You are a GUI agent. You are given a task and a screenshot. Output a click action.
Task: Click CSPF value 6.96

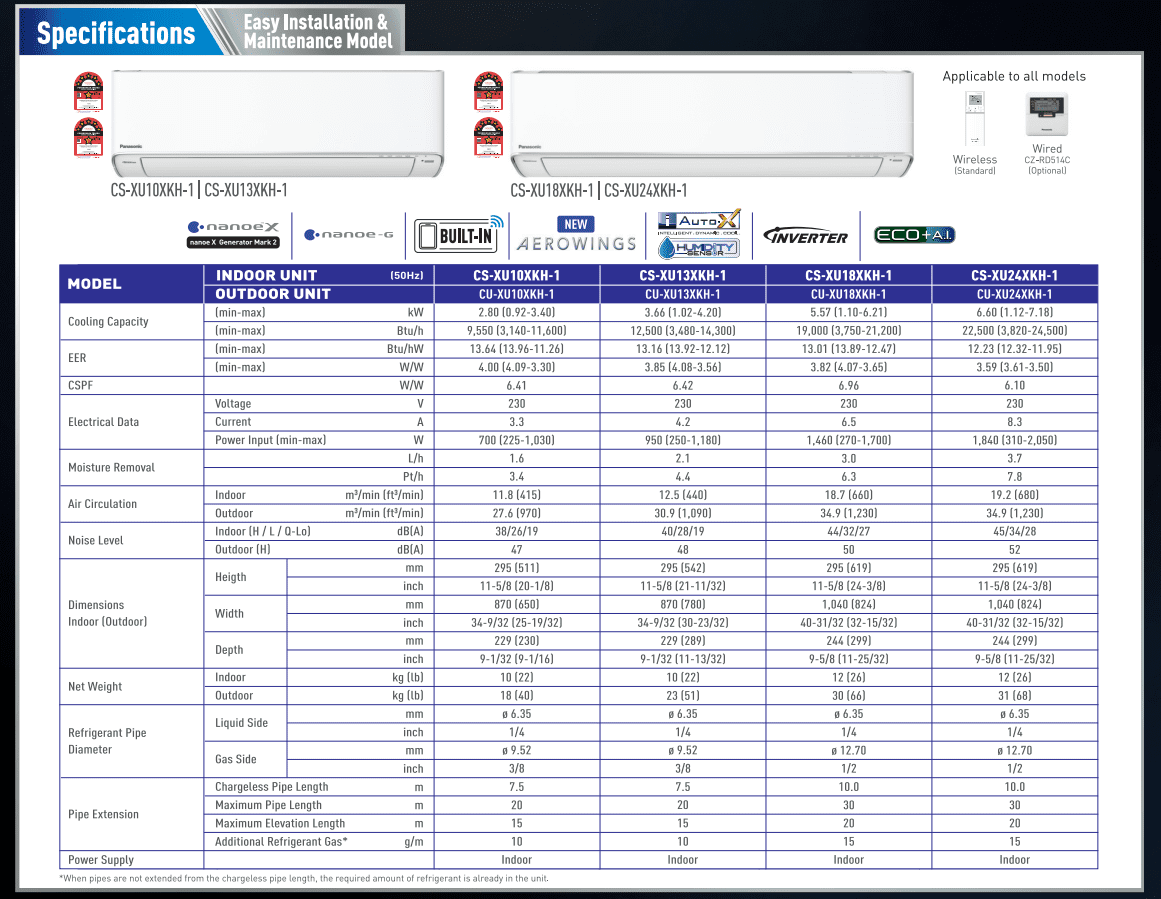click(849, 385)
